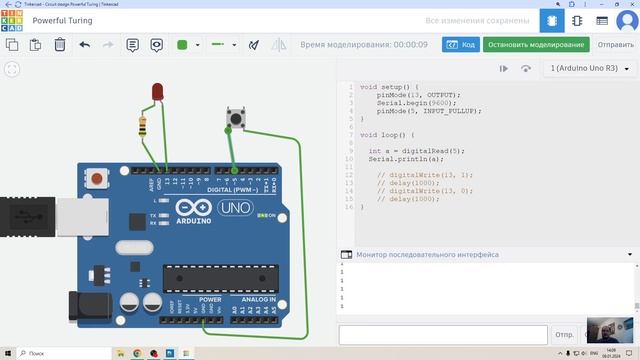
Task: Click the serial monitor input field
Action: (443, 335)
